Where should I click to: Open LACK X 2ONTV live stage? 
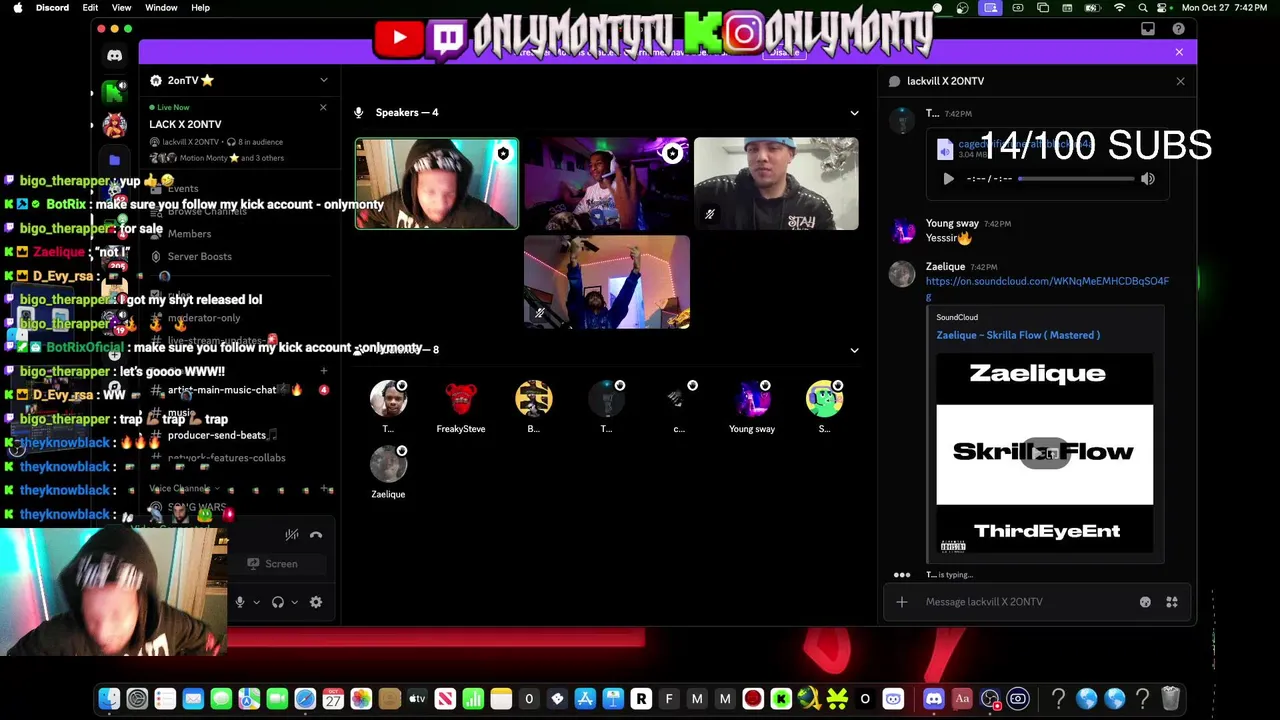point(185,124)
